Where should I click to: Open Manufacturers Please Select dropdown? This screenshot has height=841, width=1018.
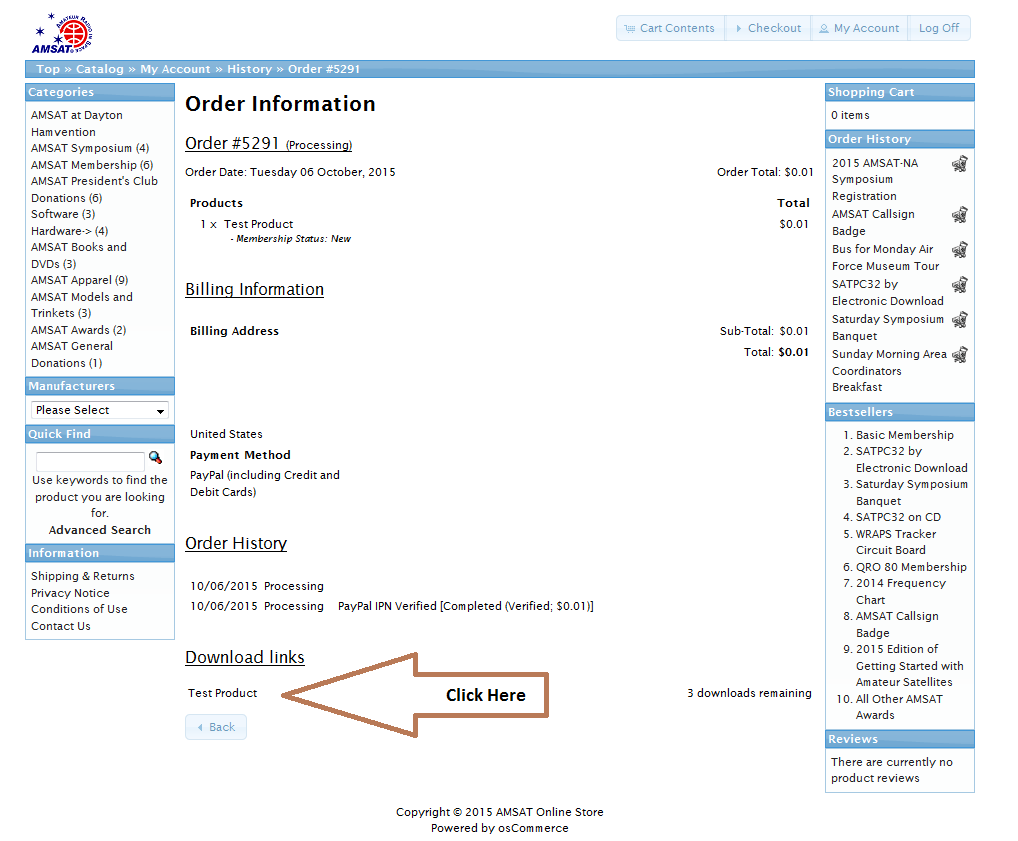click(x=100, y=410)
